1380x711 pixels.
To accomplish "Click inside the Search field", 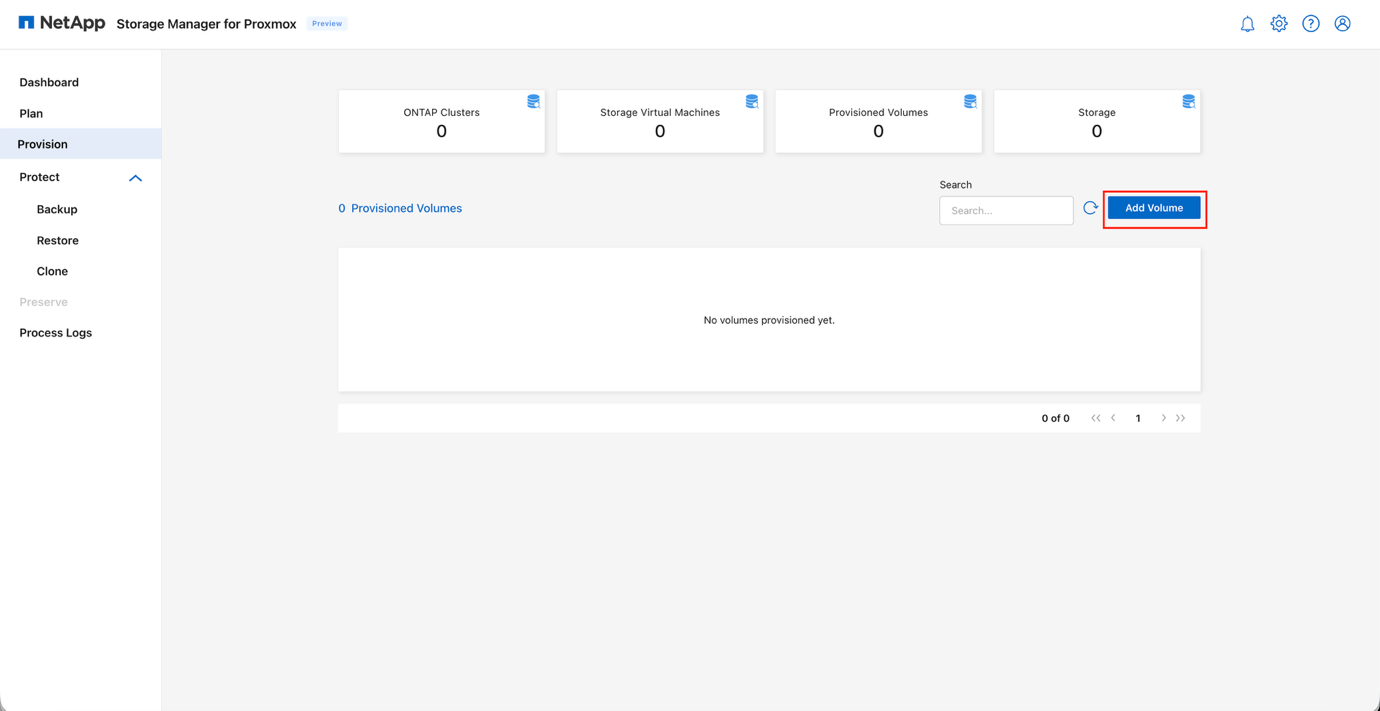I will pyautogui.click(x=1005, y=210).
